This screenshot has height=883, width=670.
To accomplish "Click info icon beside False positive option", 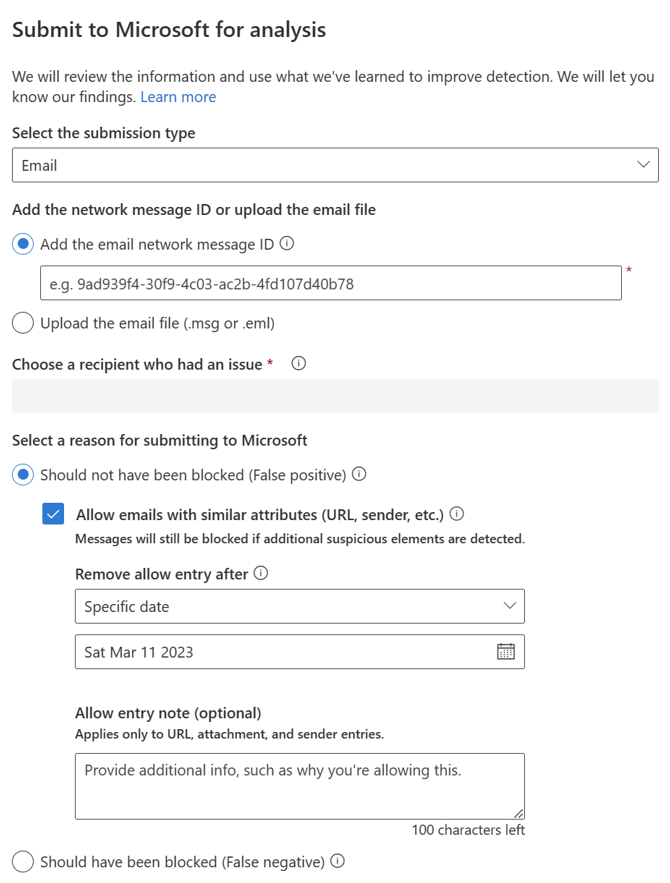I will pyautogui.click(x=359, y=474).
